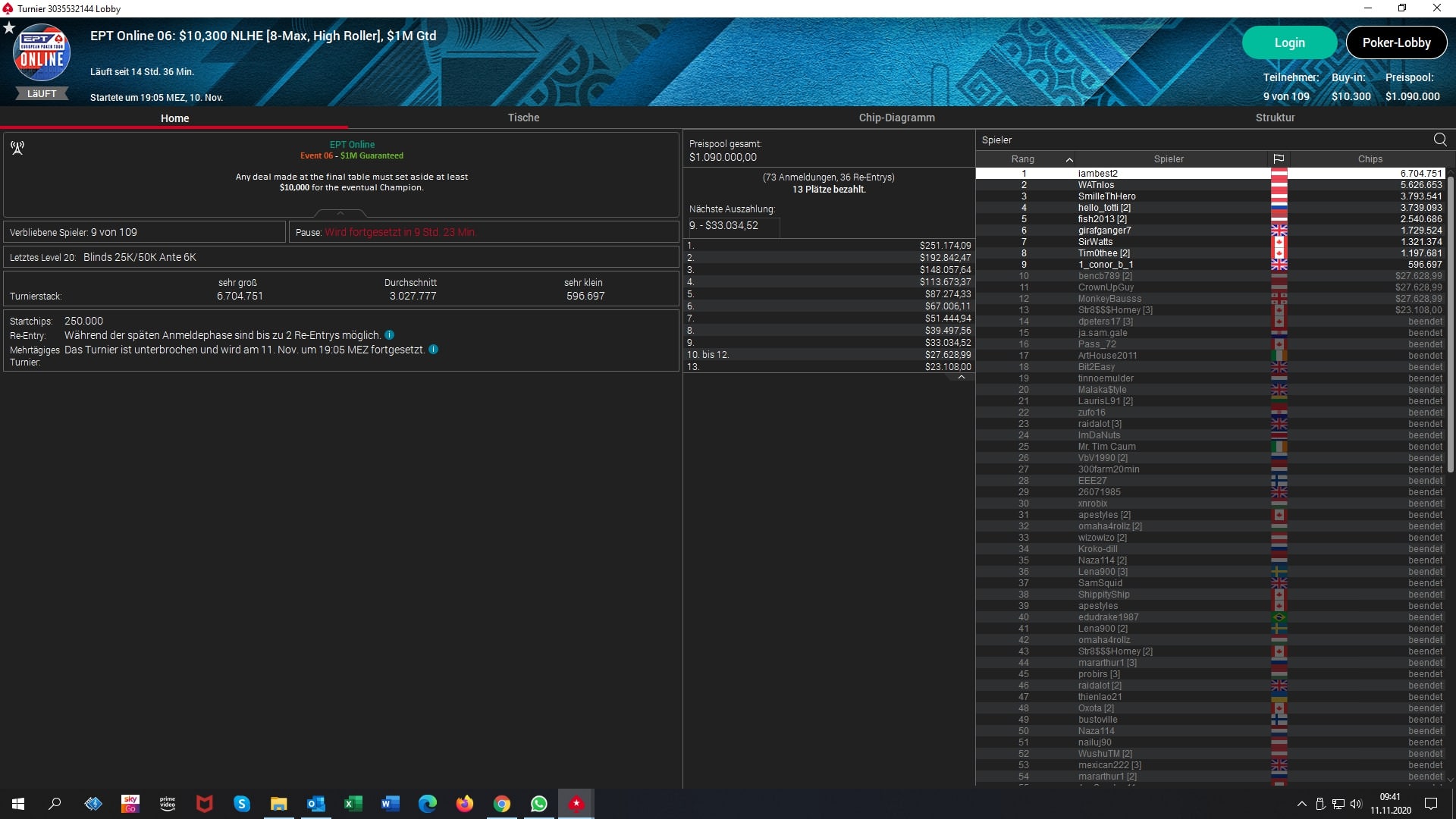The height and width of the screenshot is (819, 1456).
Task: Open the Poker-Lobby button
Action: pos(1396,42)
